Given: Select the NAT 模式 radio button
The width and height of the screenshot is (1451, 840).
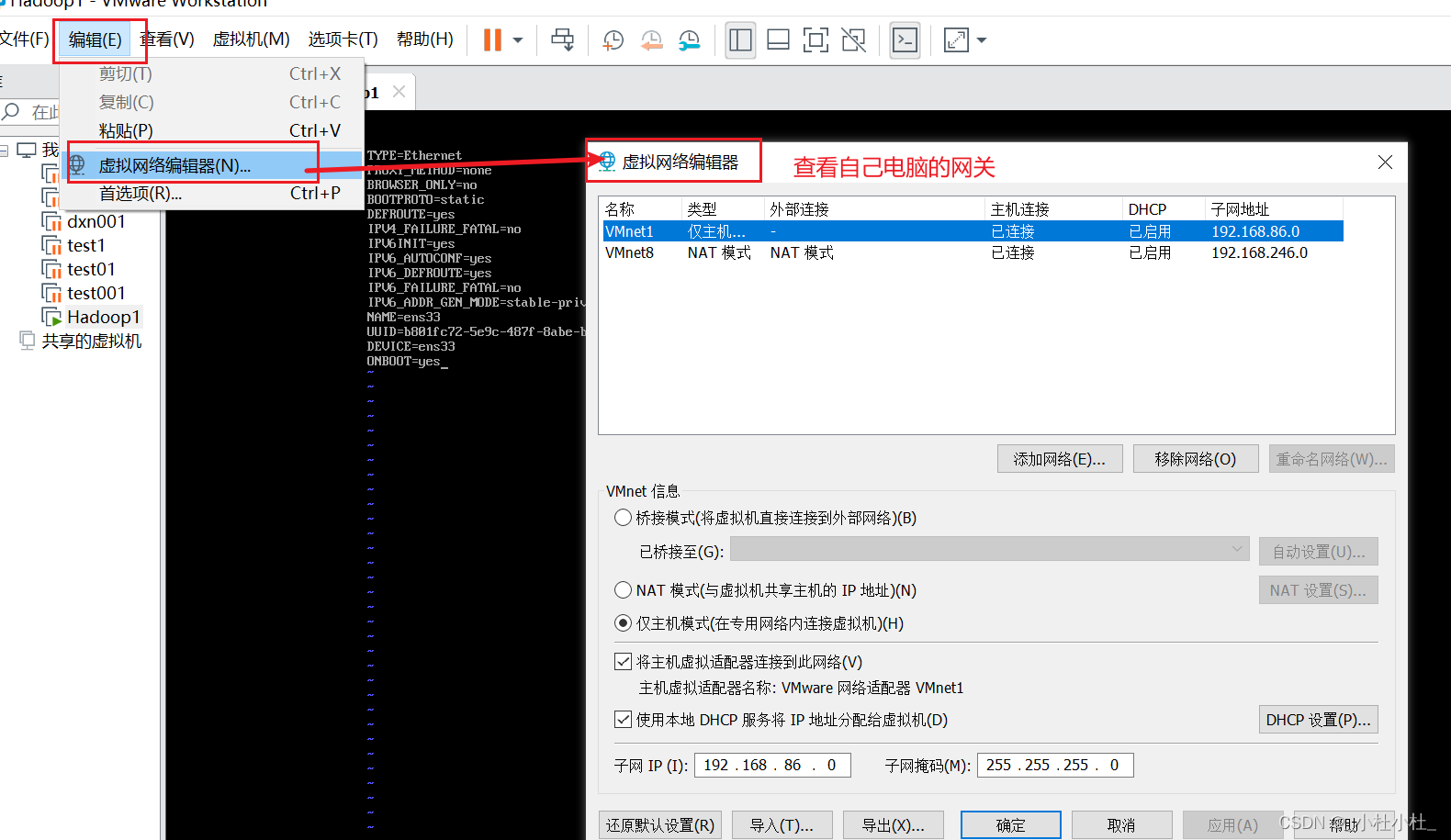Looking at the screenshot, I should [x=623, y=590].
